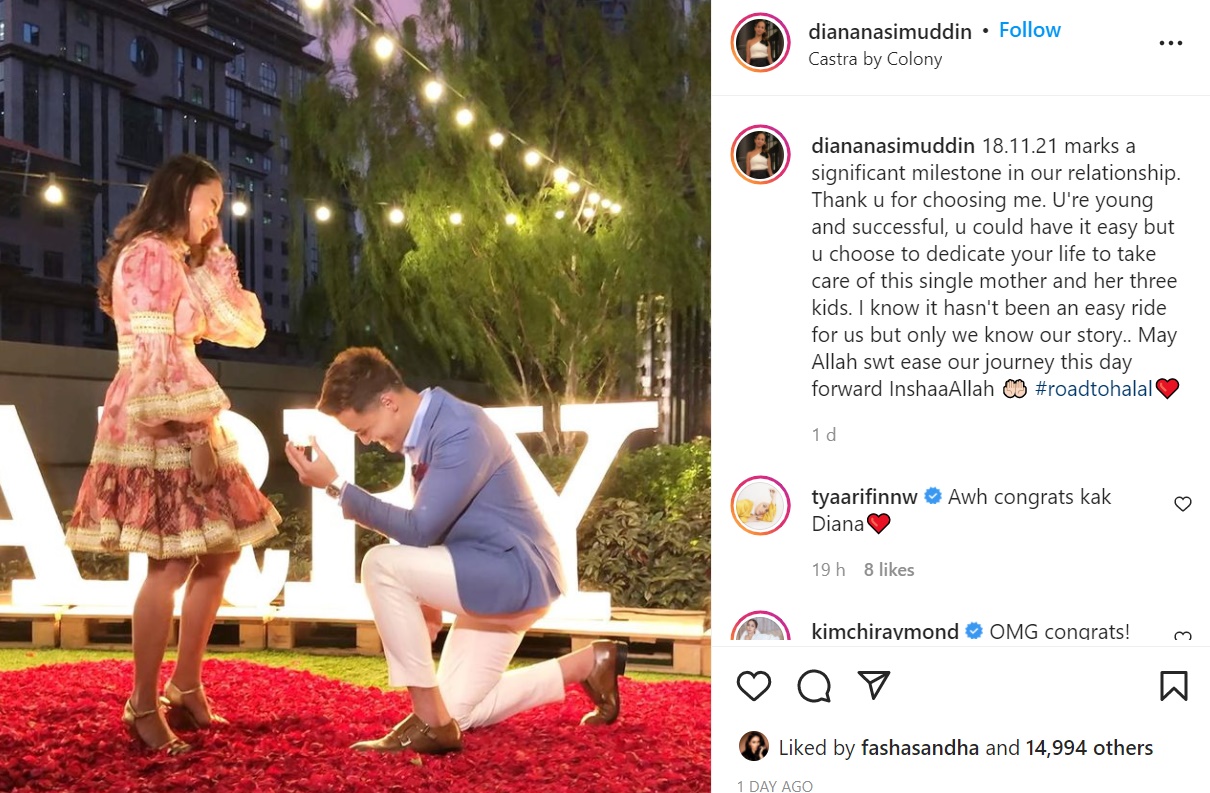Open kimchiraymond username link
Image resolution: width=1210 pixels, height=793 pixels.
pyautogui.click(x=885, y=632)
